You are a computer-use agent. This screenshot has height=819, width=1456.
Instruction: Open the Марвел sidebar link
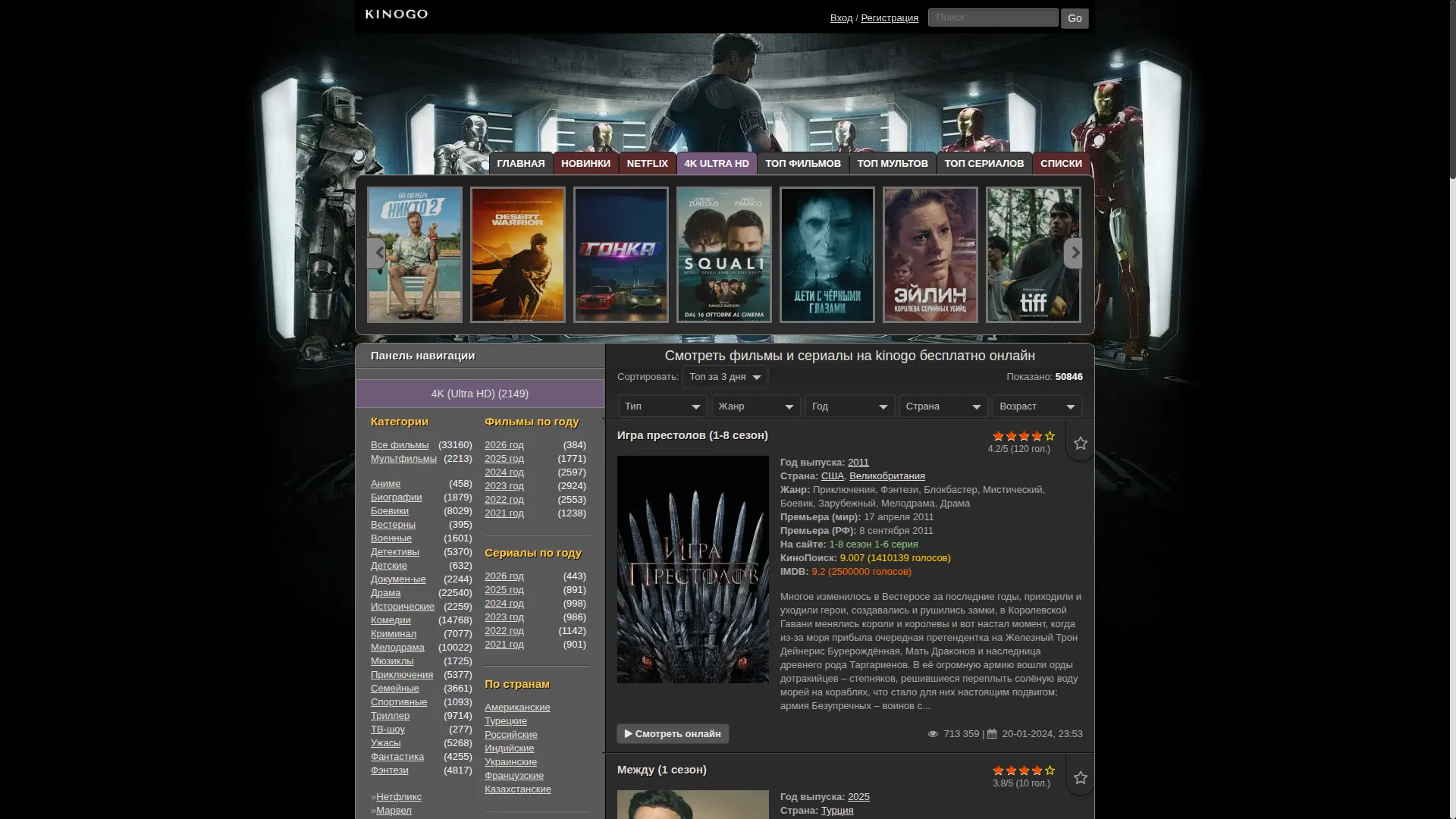pyautogui.click(x=394, y=811)
